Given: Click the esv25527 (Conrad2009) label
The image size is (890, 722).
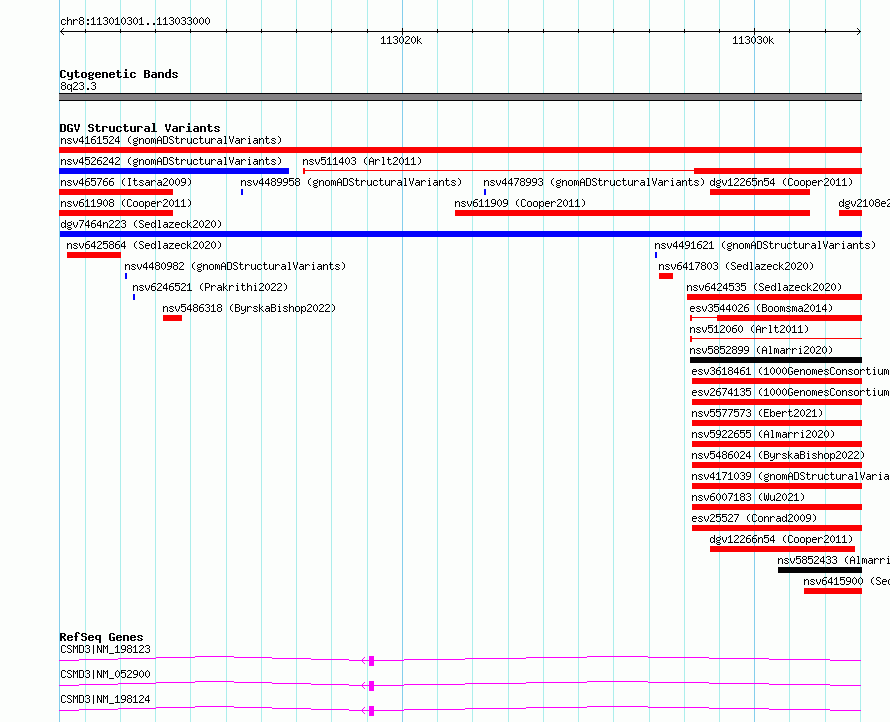Looking at the screenshot, I should (x=754, y=518).
